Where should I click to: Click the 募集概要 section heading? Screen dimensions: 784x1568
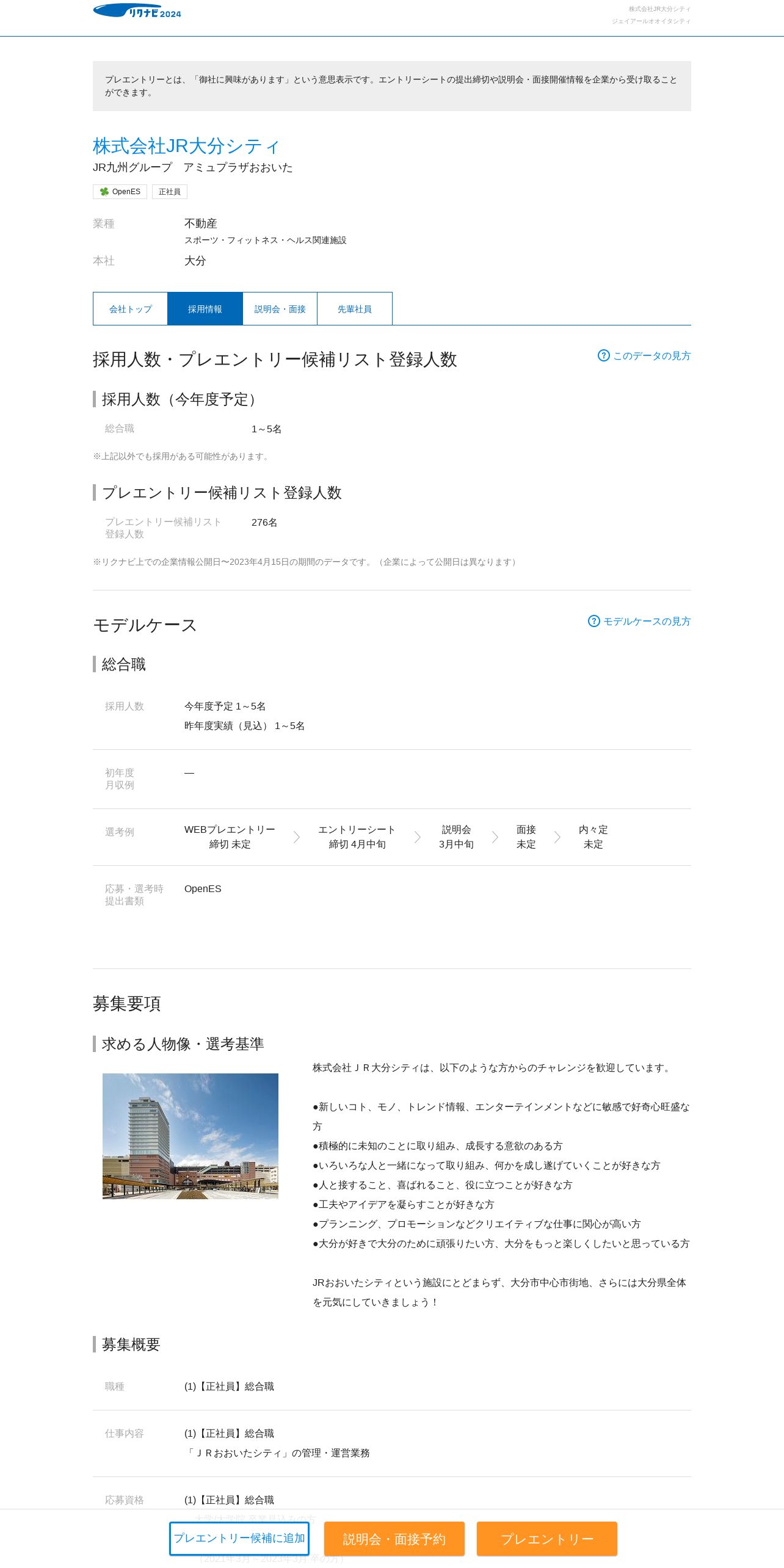click(131, 1345)
